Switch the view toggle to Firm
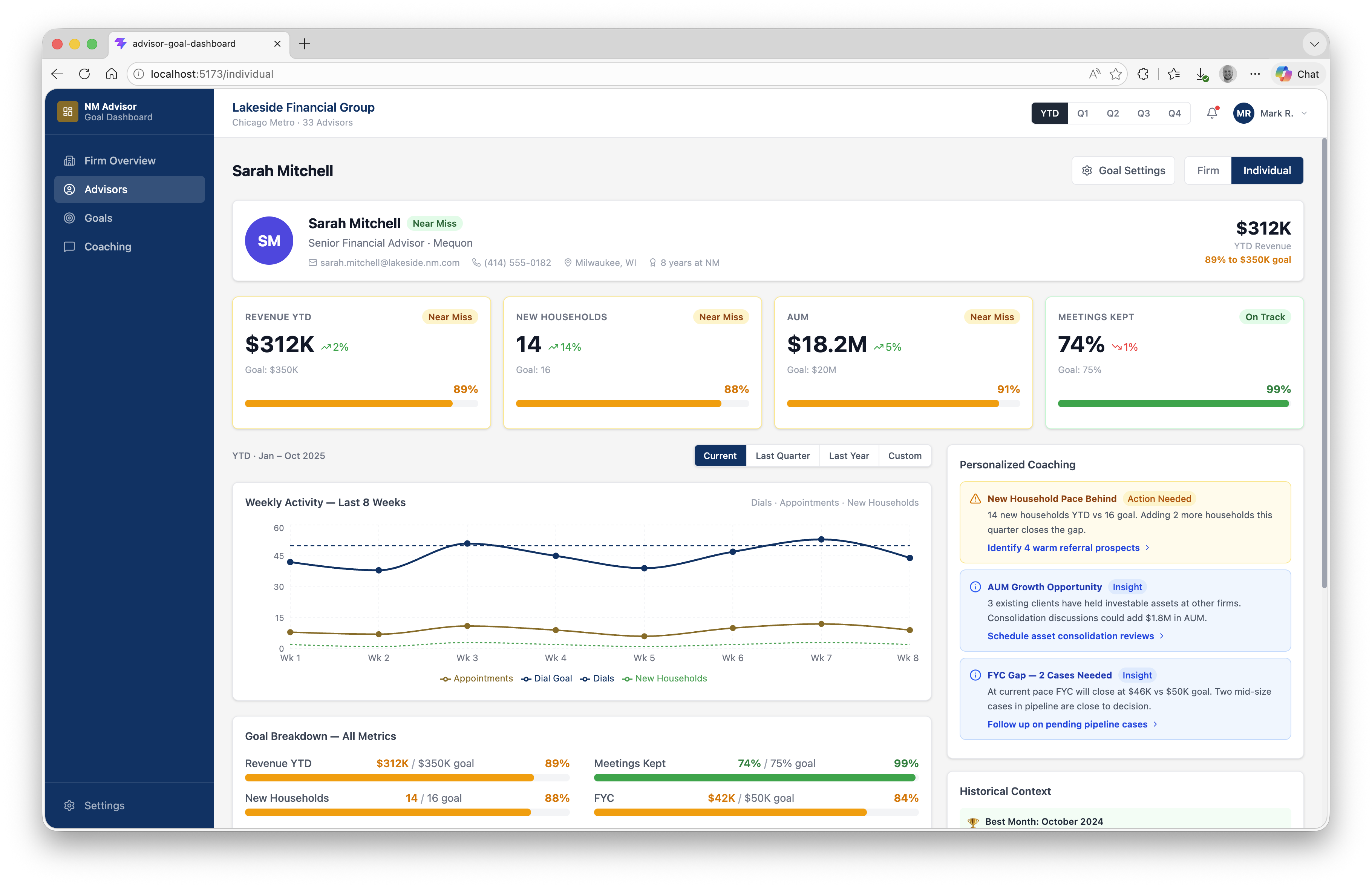1372x887 pixels. click(1207, 170)
